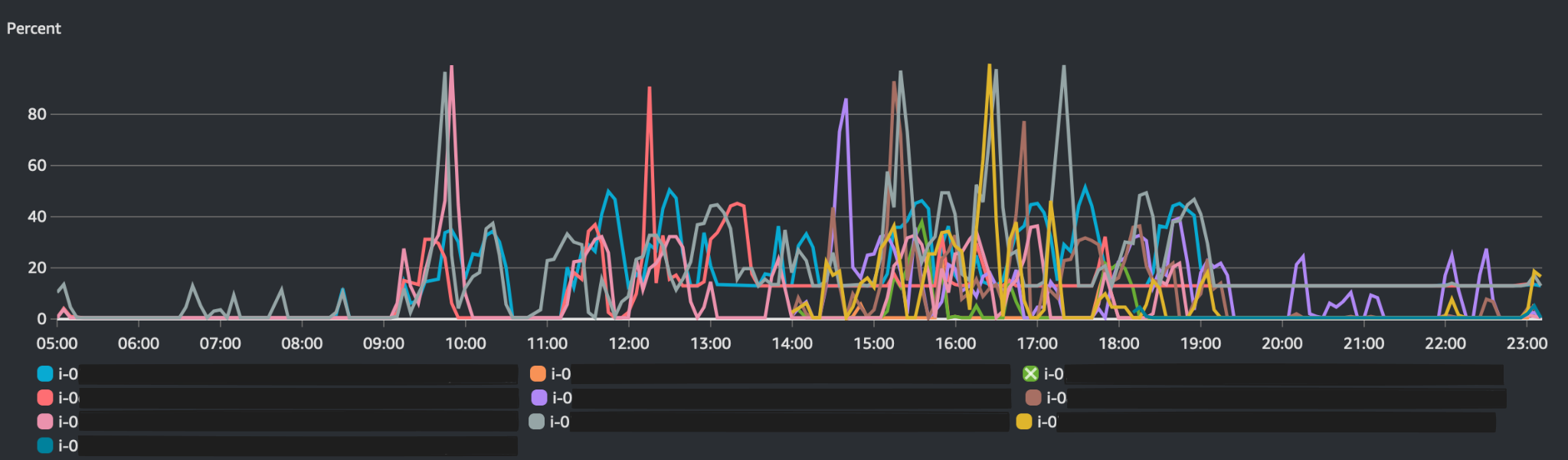
Task: Select the gray legend swatch
Action: point(537,422)
